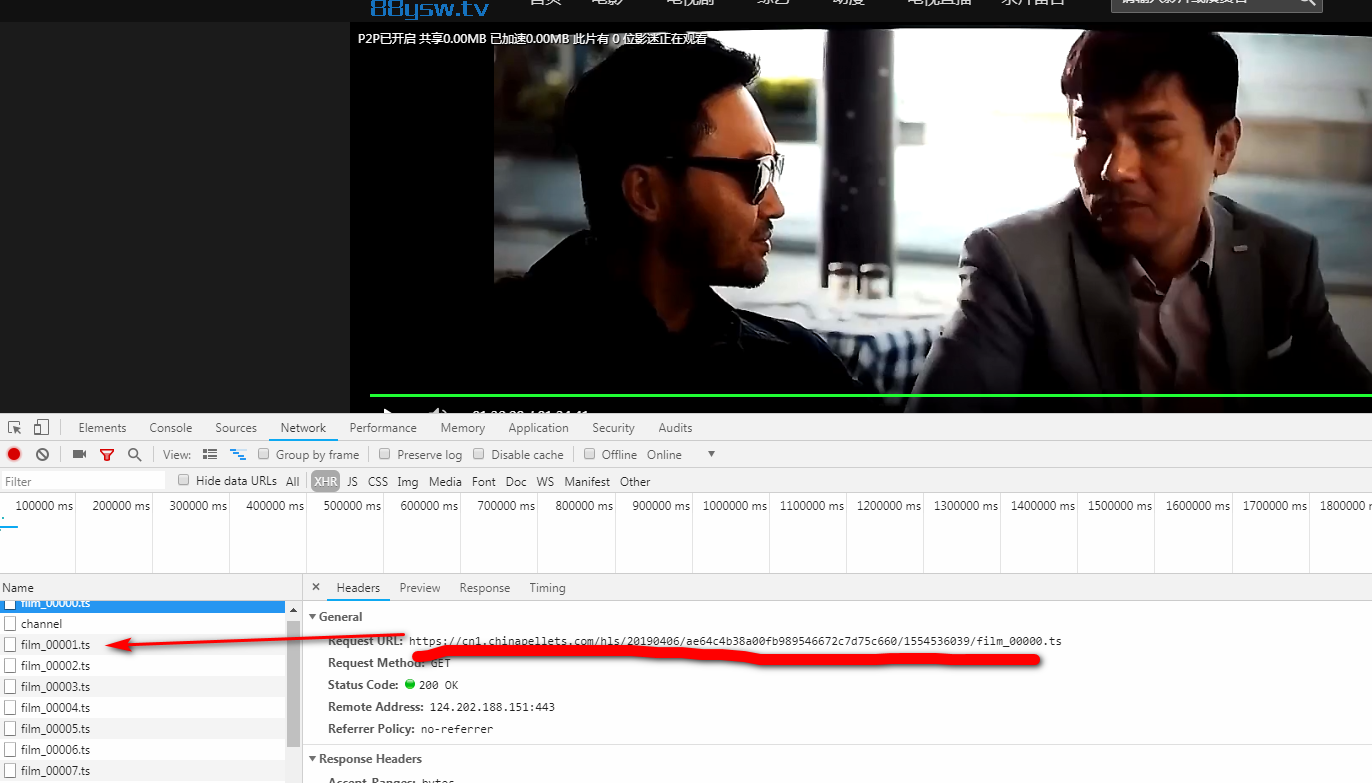Filter requests by JS

coord(352,481)
